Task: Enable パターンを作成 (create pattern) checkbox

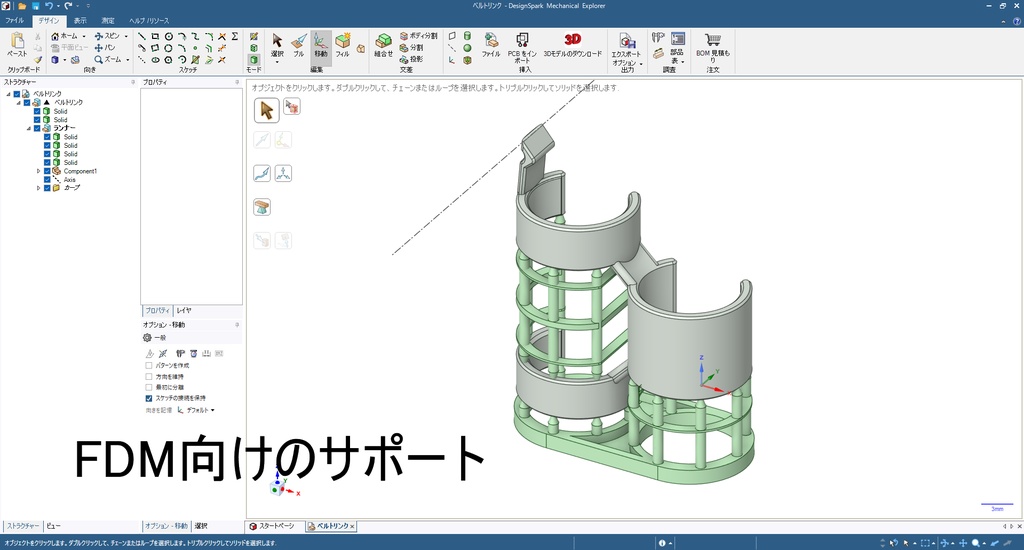Action: (149, 366)
